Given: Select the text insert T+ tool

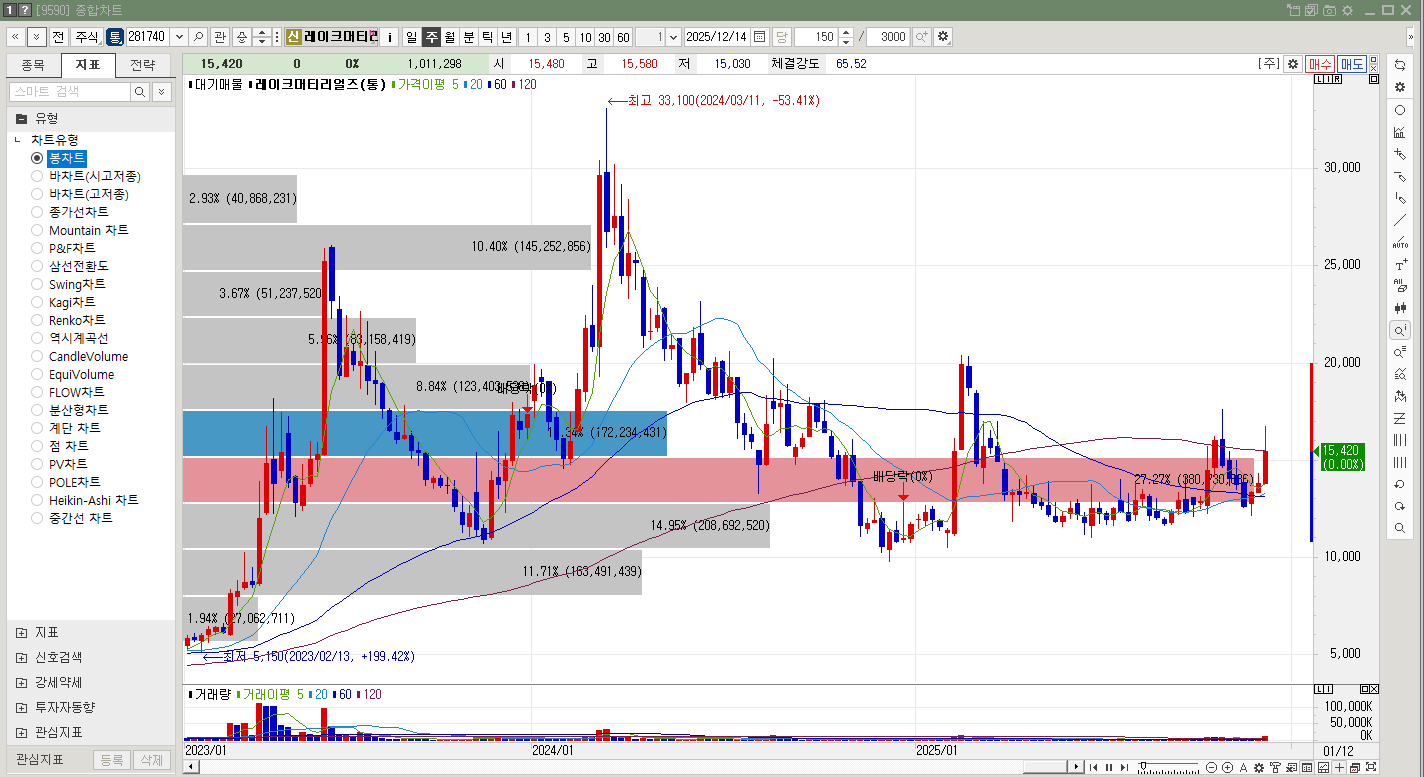Looking at the screenshot, I should (x=1399, y=265).
